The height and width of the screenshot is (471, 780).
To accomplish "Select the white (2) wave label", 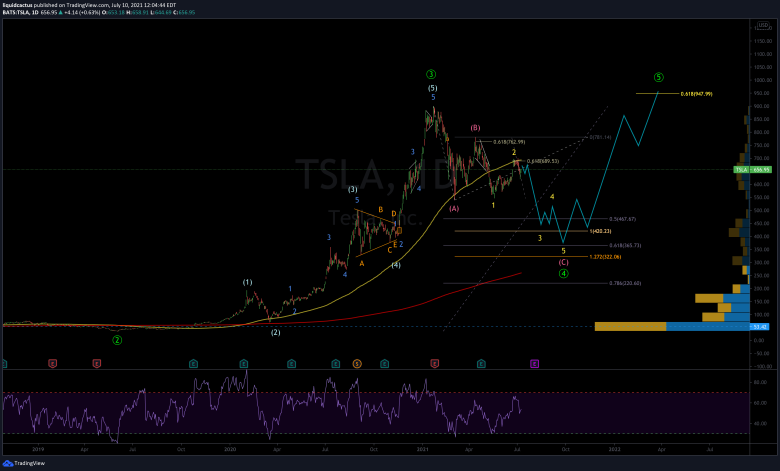I will [x=275, y=332].
